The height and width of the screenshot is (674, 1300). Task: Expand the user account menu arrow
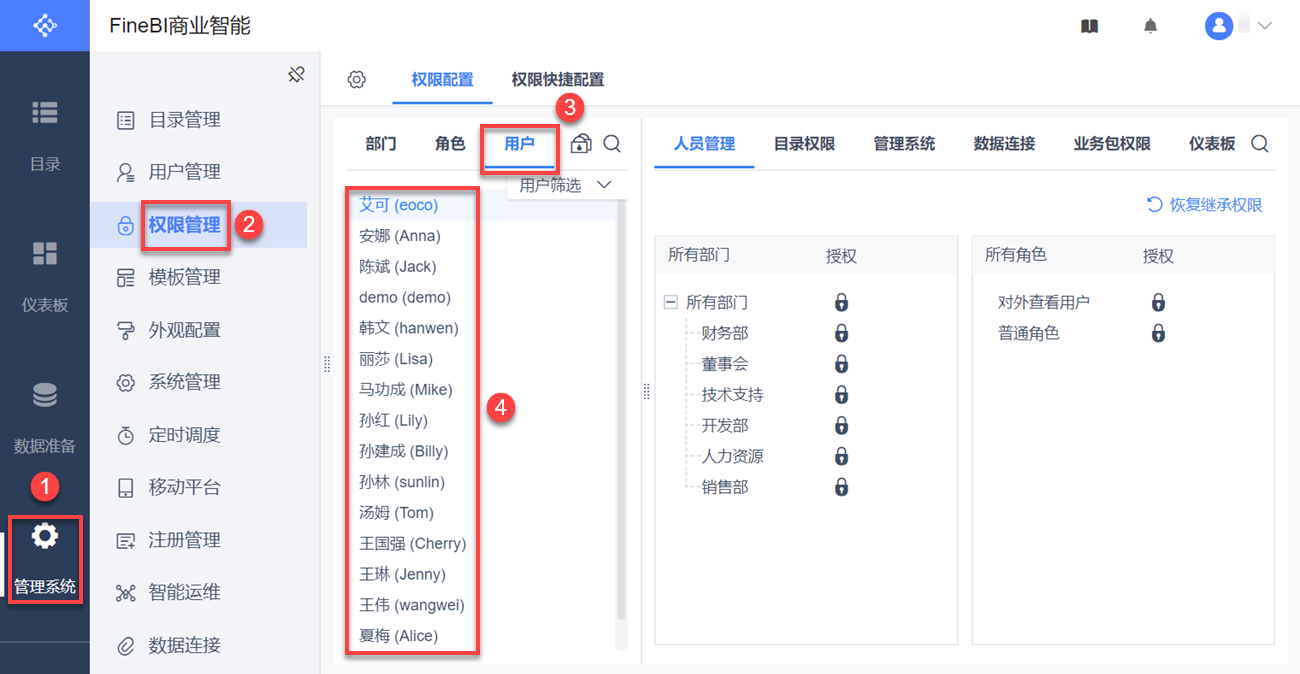pyautogui.click(x=1264, y=26)
